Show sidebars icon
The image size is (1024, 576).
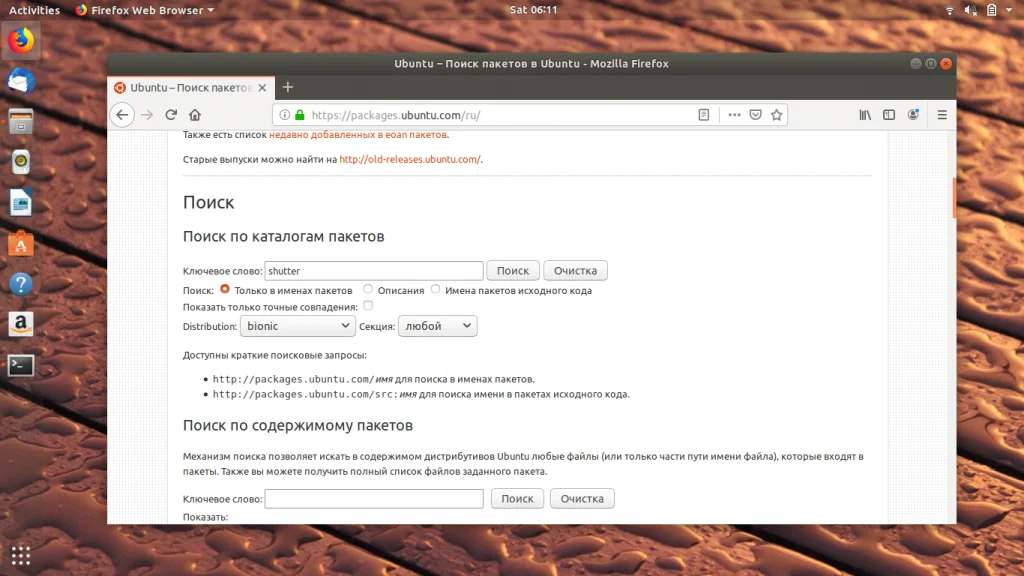click(x=889, y=115)
